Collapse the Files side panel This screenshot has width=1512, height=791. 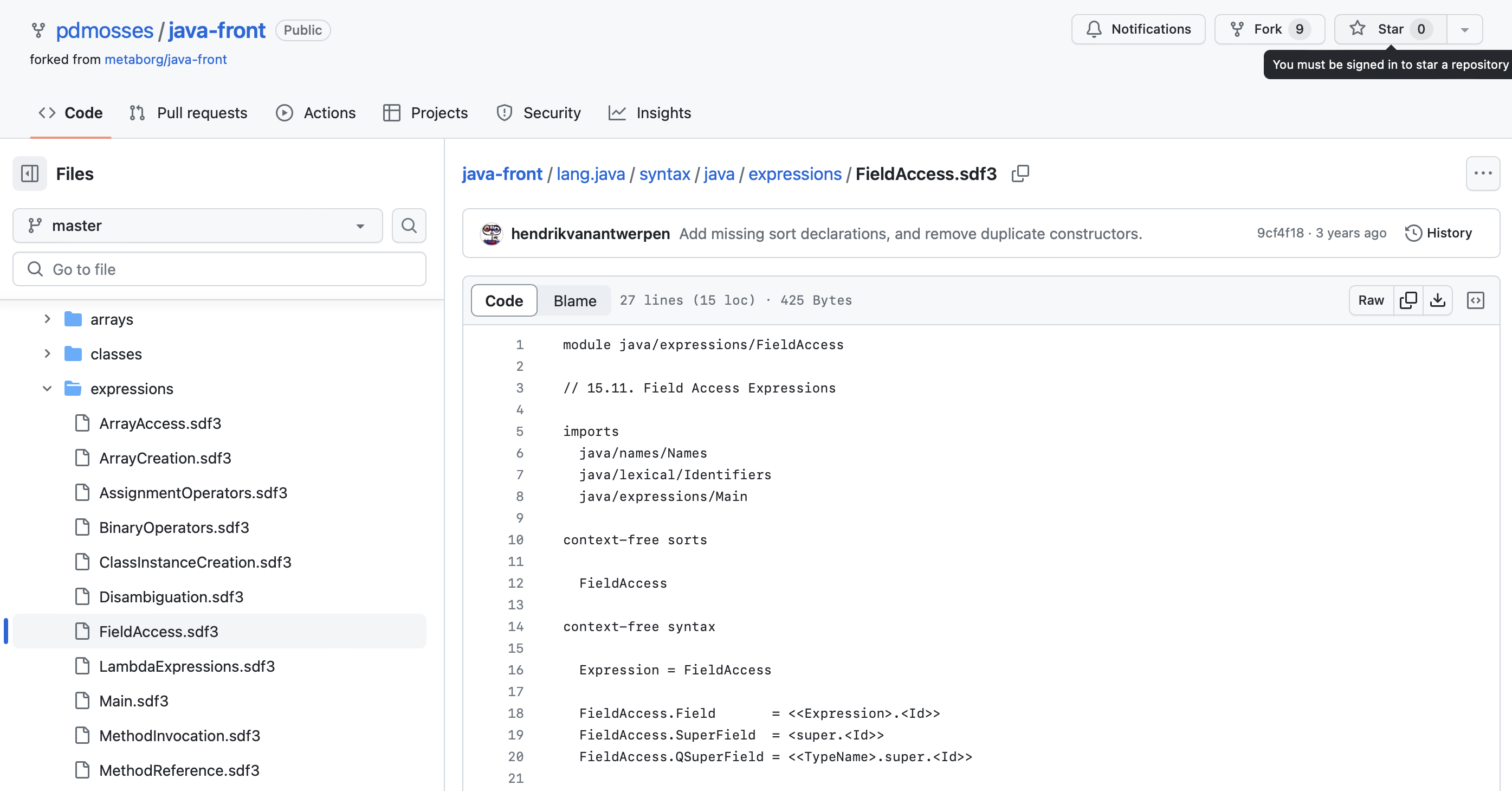(29, 174)
